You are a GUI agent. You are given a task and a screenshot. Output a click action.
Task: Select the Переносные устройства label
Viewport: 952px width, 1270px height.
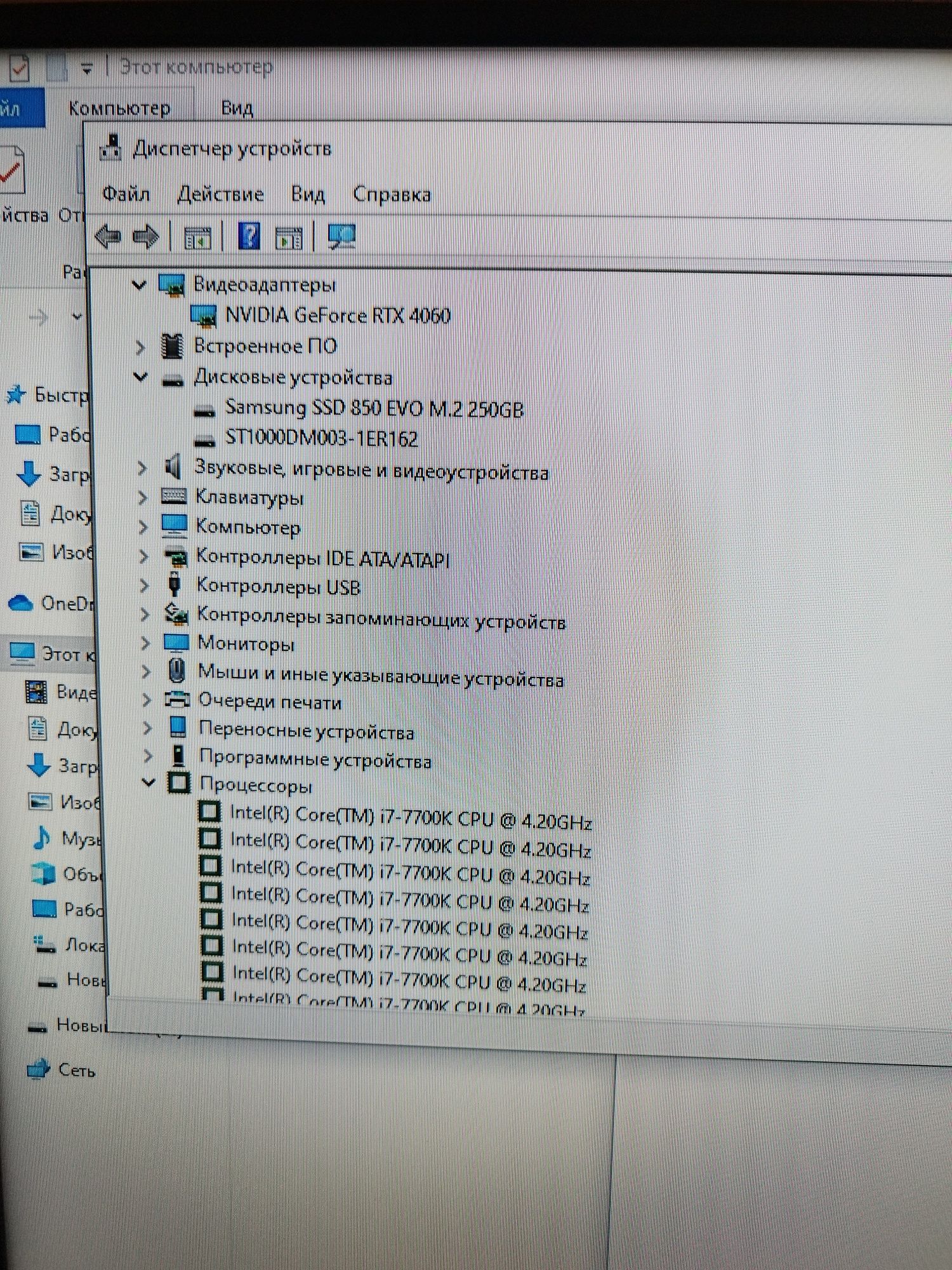point(307,730)
